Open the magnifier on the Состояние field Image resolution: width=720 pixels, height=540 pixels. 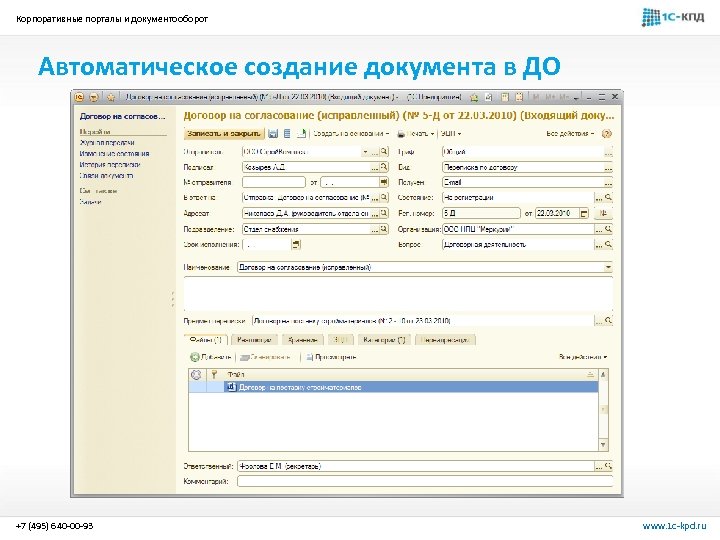(x=608, y=197)
